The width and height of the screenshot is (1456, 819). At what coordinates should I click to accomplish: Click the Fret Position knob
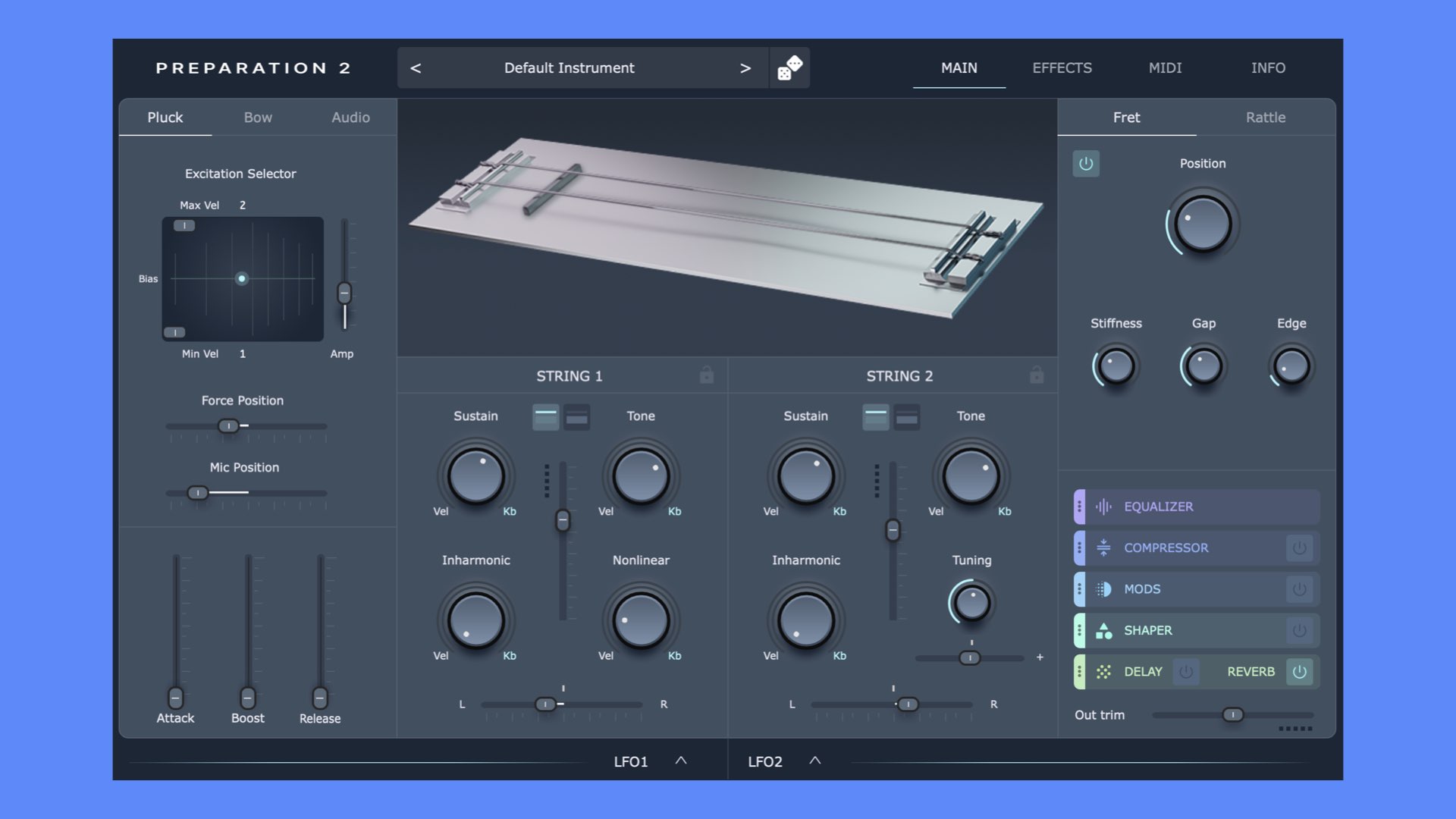[1203, 224]
